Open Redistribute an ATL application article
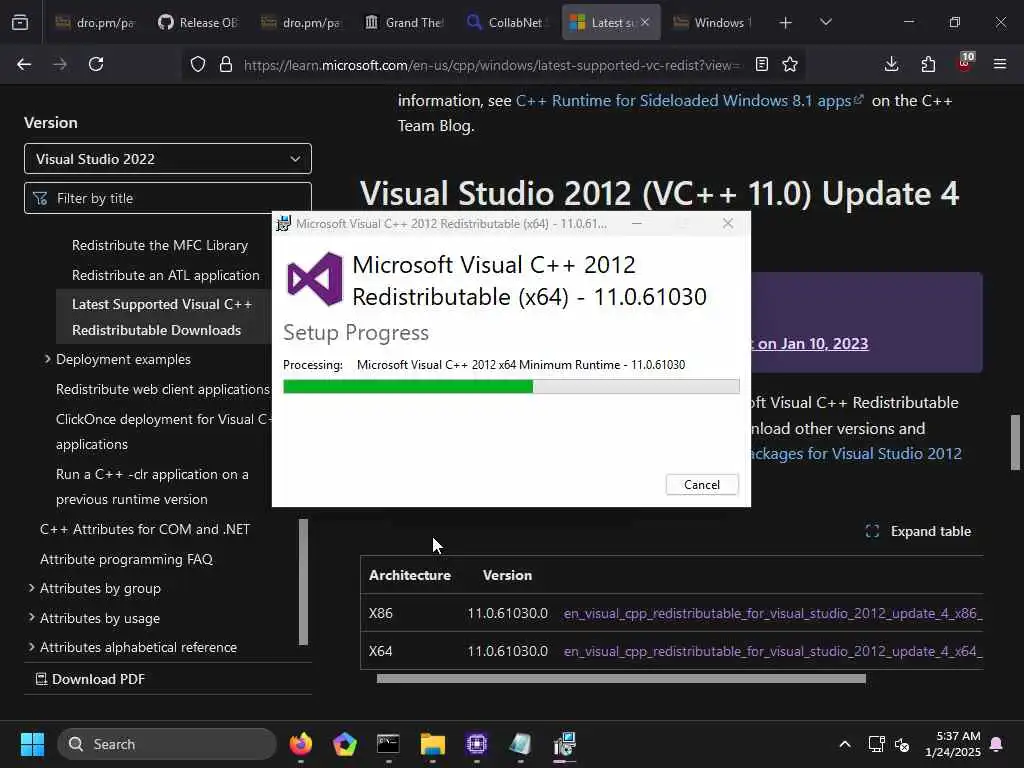Image resolution: width=1024 pixels, height=768 pixels. tap(166, 276)
